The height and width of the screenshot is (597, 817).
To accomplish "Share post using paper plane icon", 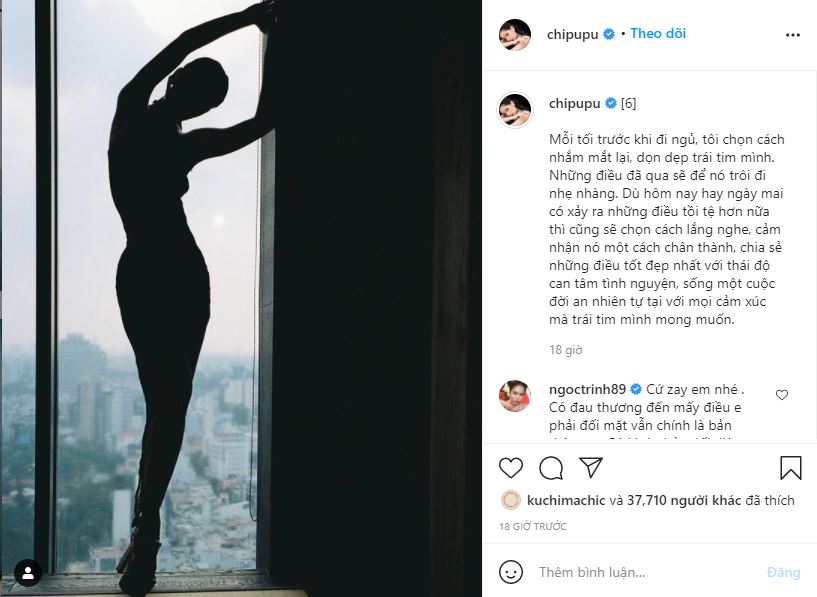I will (591, 467).
